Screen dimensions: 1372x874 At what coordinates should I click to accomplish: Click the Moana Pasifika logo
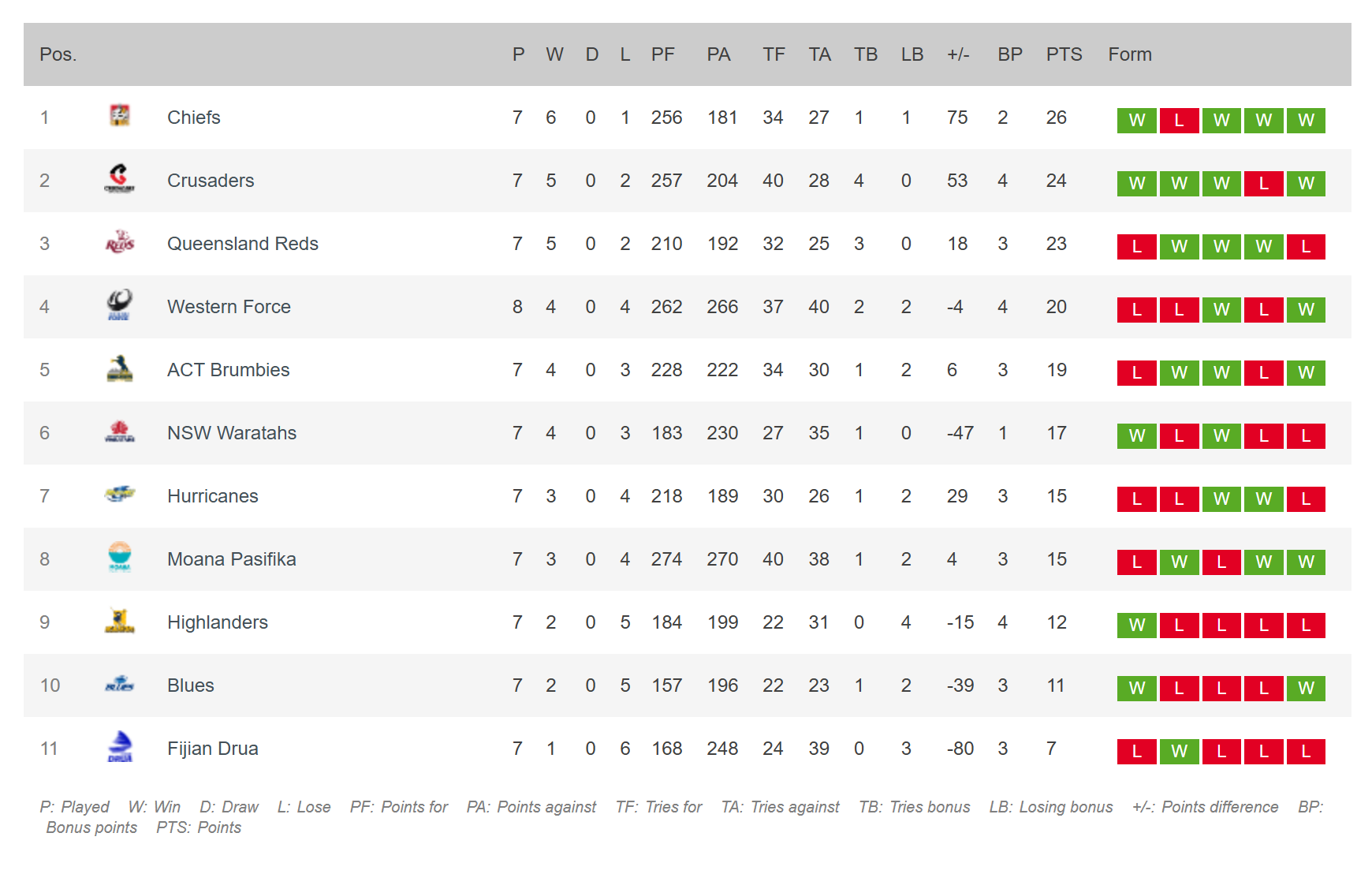click(120, 557)
